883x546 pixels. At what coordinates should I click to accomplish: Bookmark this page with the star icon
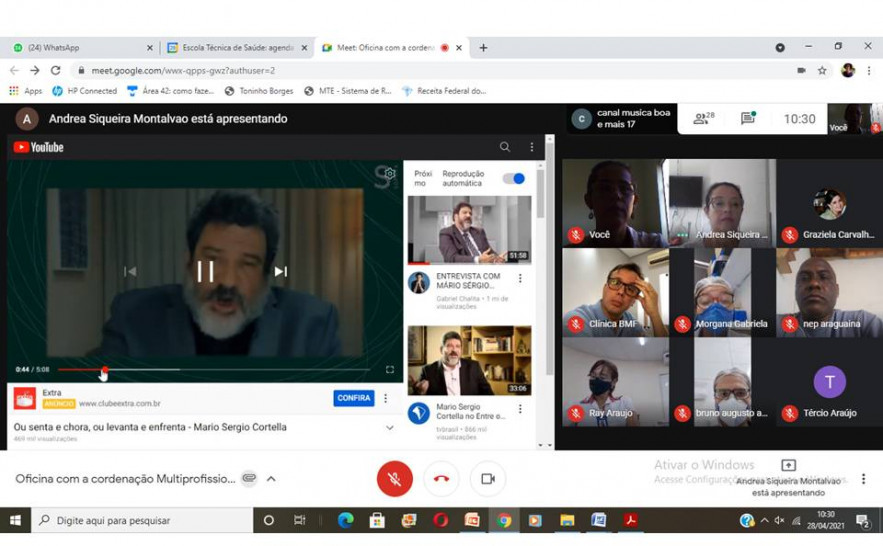[x=822, y=71]
